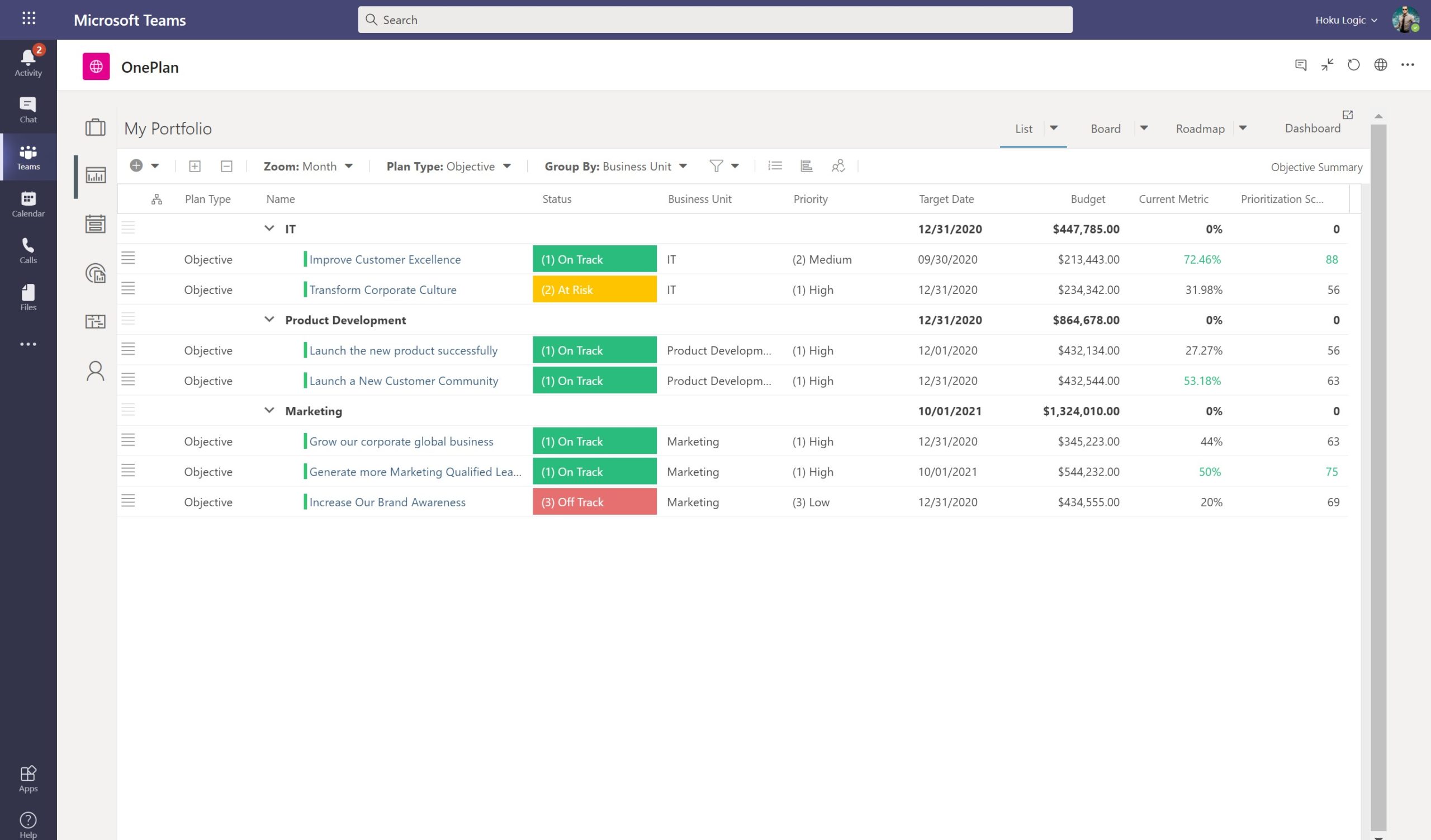Click On Track status for Improve Customer Excellence
The height and width of the screenshot is (840, 1431).
[x=595, y=259]
